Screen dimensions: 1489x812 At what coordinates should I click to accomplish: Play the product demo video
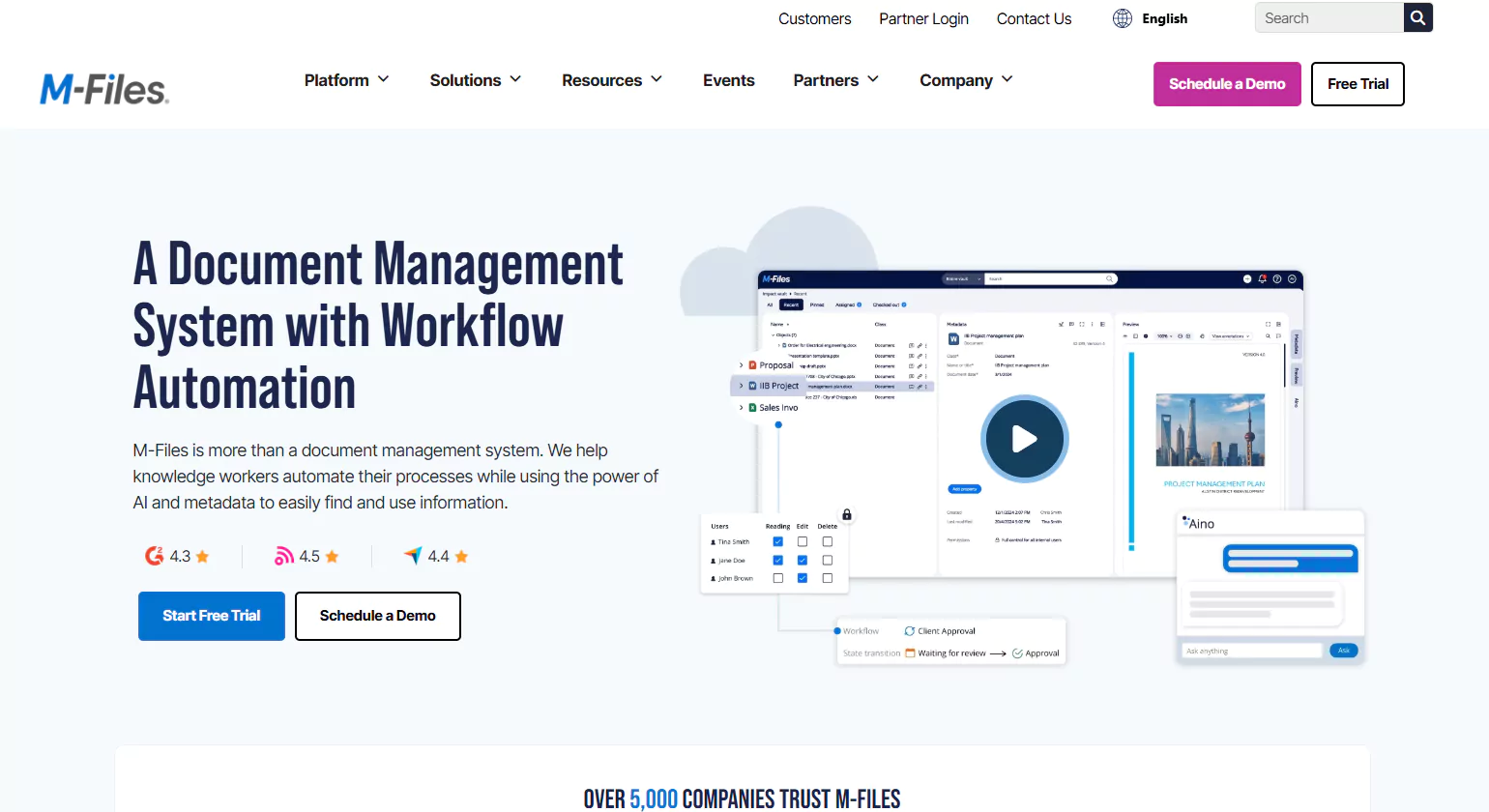tap(1024, 439)
